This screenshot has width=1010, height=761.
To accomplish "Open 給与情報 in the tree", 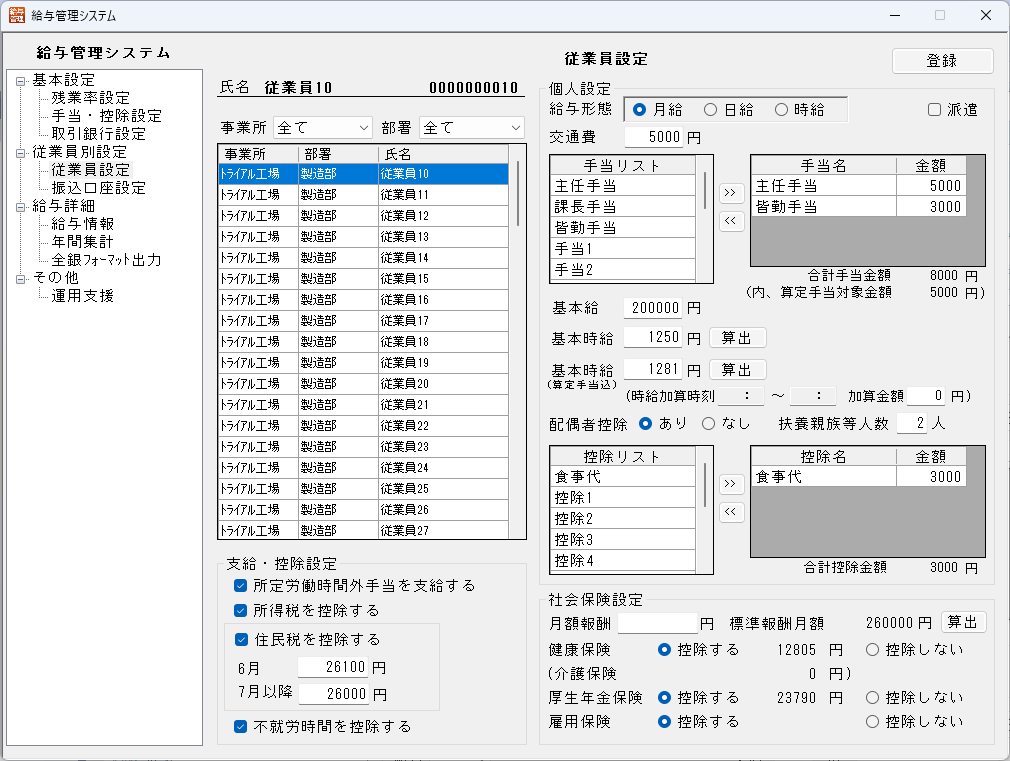I will click(82, 224).
